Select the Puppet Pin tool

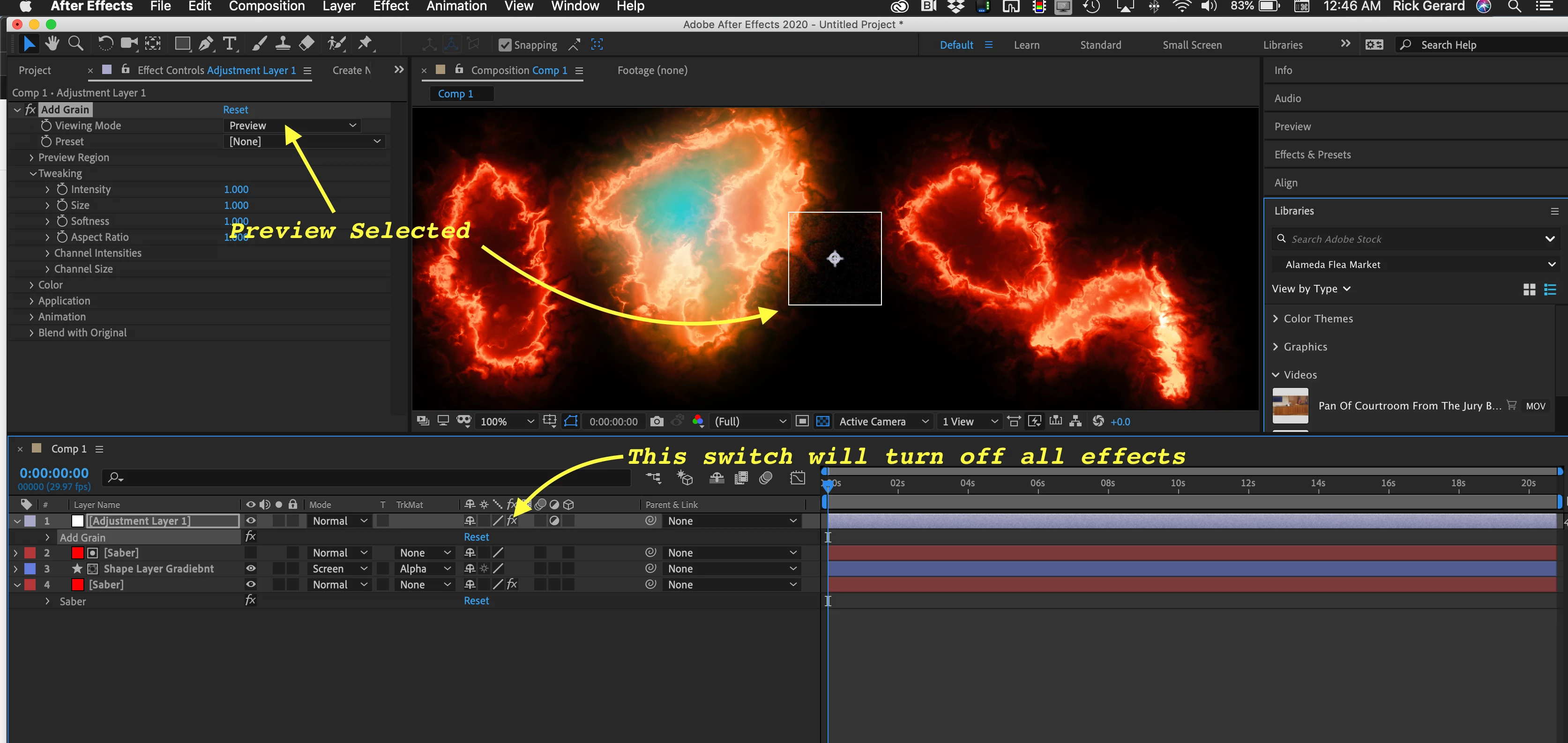pyautogui.click(x=365, y=43)
